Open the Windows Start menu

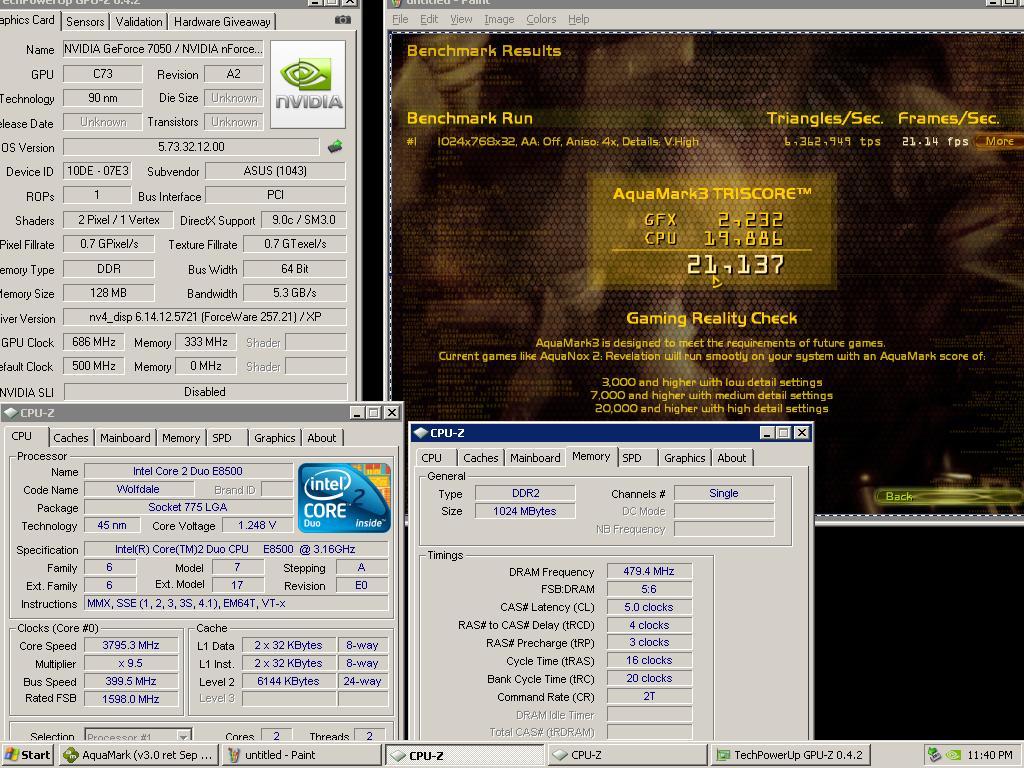click(27, 755)
